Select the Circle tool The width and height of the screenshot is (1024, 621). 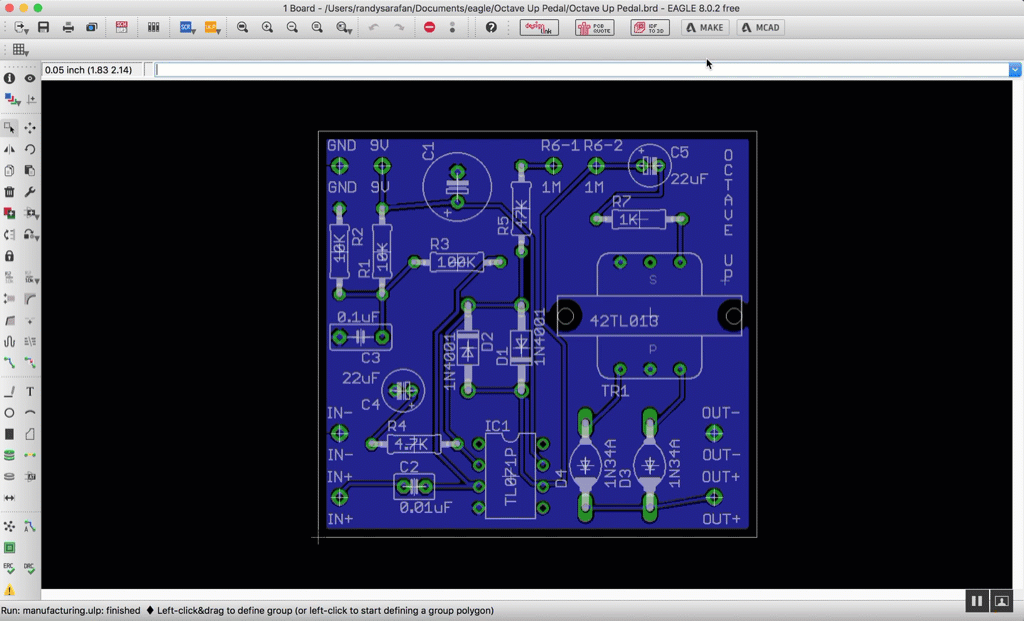click(9, 413)
